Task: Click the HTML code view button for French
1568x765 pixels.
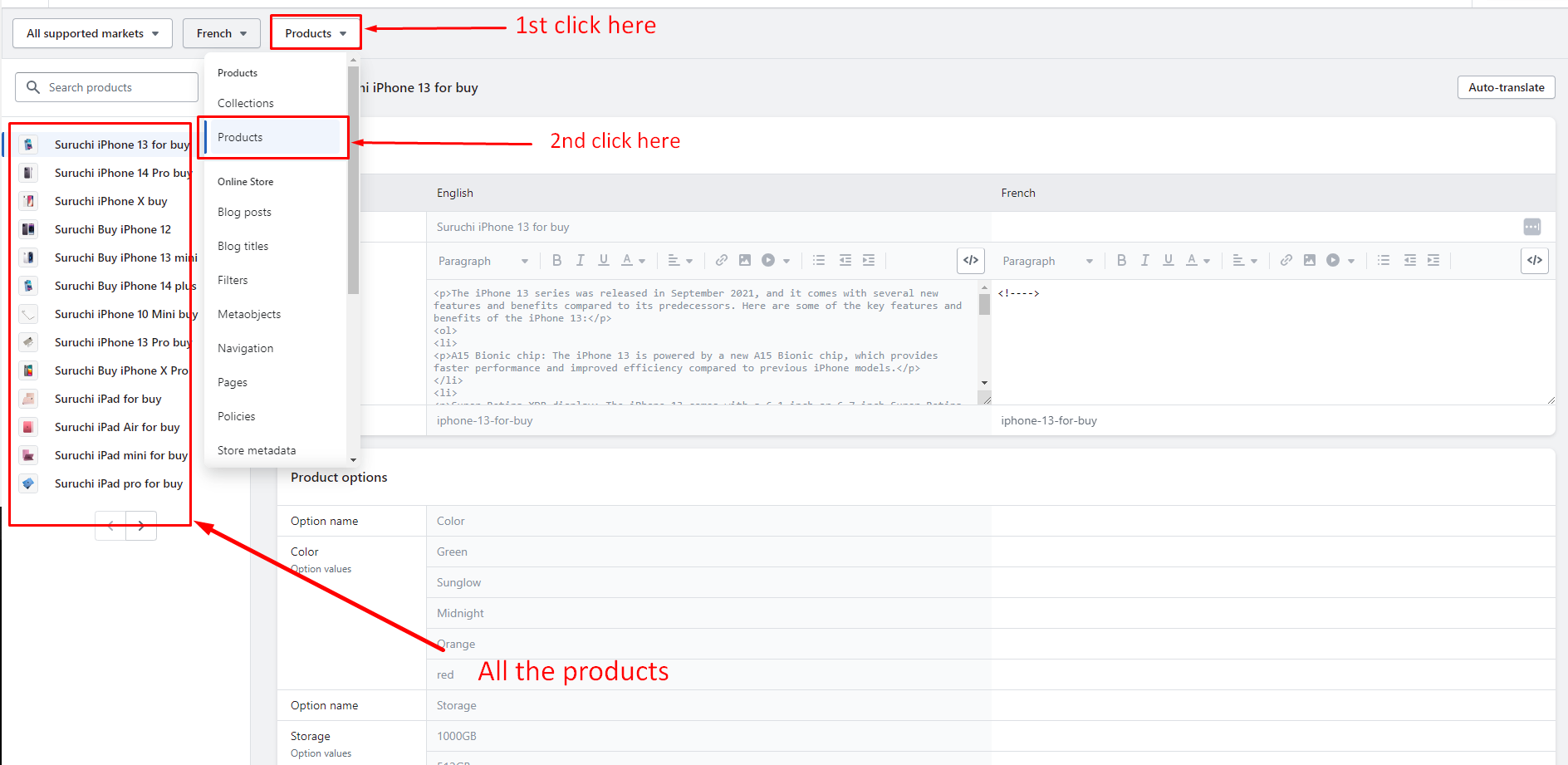Action: click(1534, 261)
